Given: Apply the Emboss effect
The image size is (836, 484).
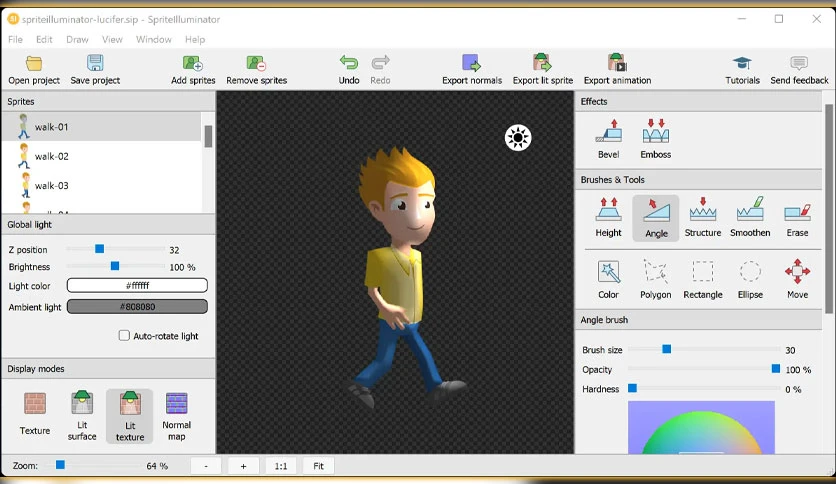Looking at the screenshot, I should click(x=655, y=139).
